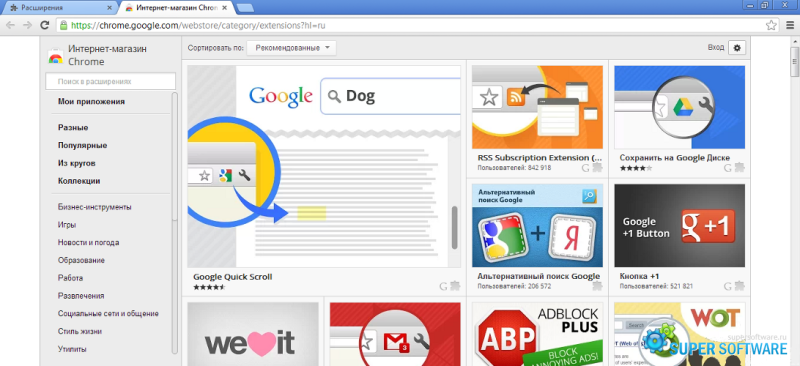Open a new tab with the tab button
Viewport: 800px width, 366px height.
pyautogui.click(x=246, y=8)
